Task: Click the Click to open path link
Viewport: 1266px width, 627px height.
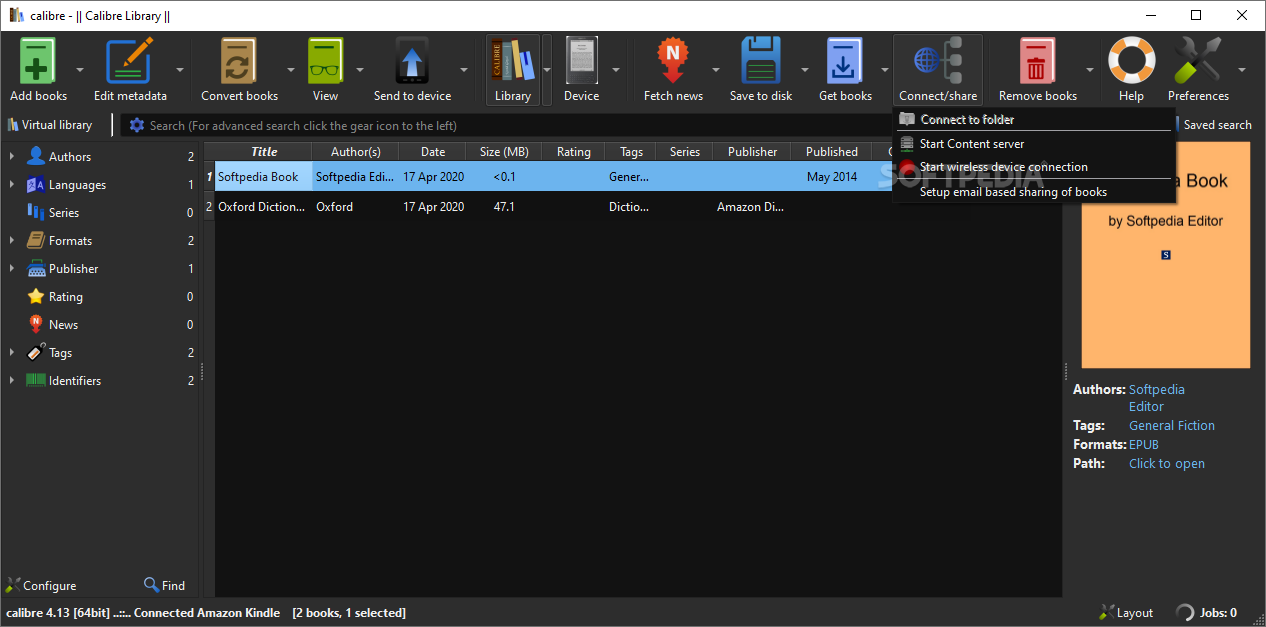Action: 1167,464
